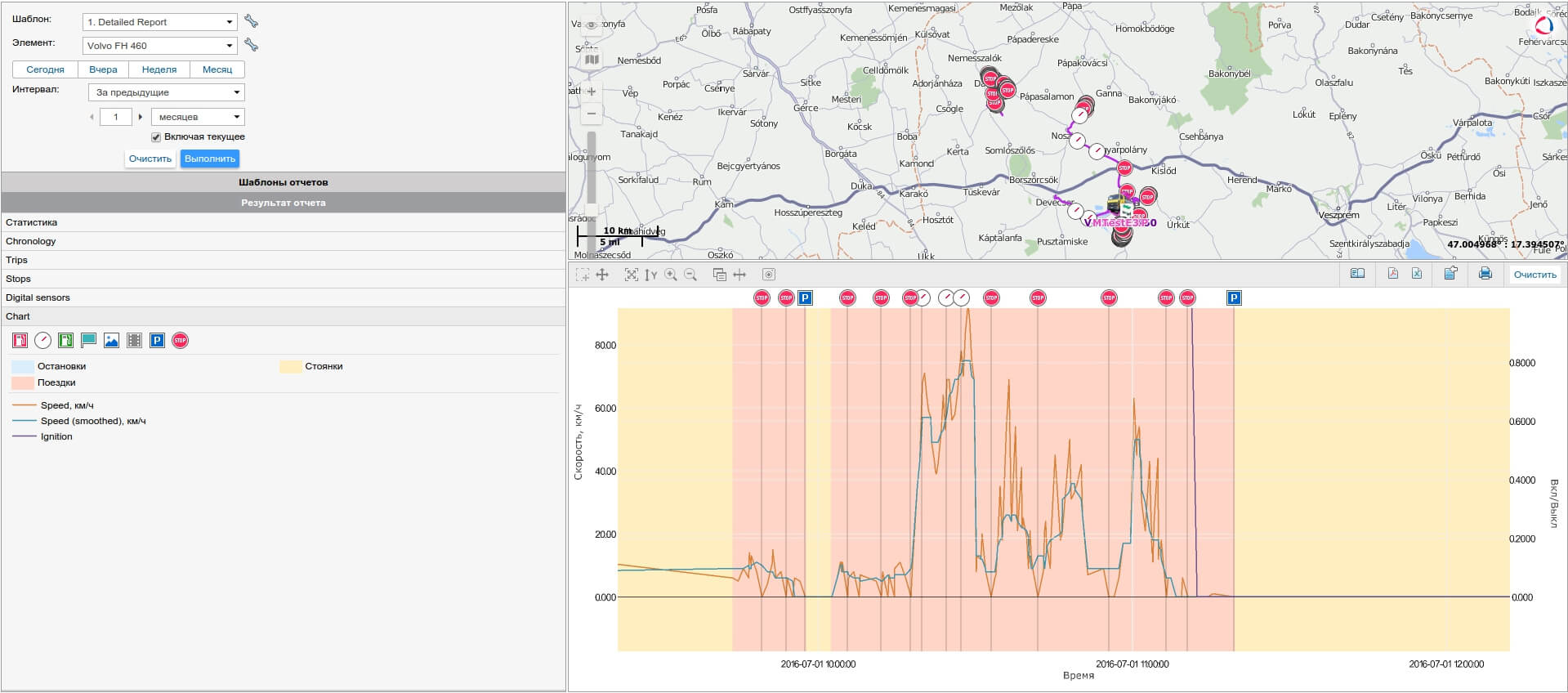Click the map zoom-in plus button
The image size is (1568, 693).
pyautogui.click(x=592, y=92)
